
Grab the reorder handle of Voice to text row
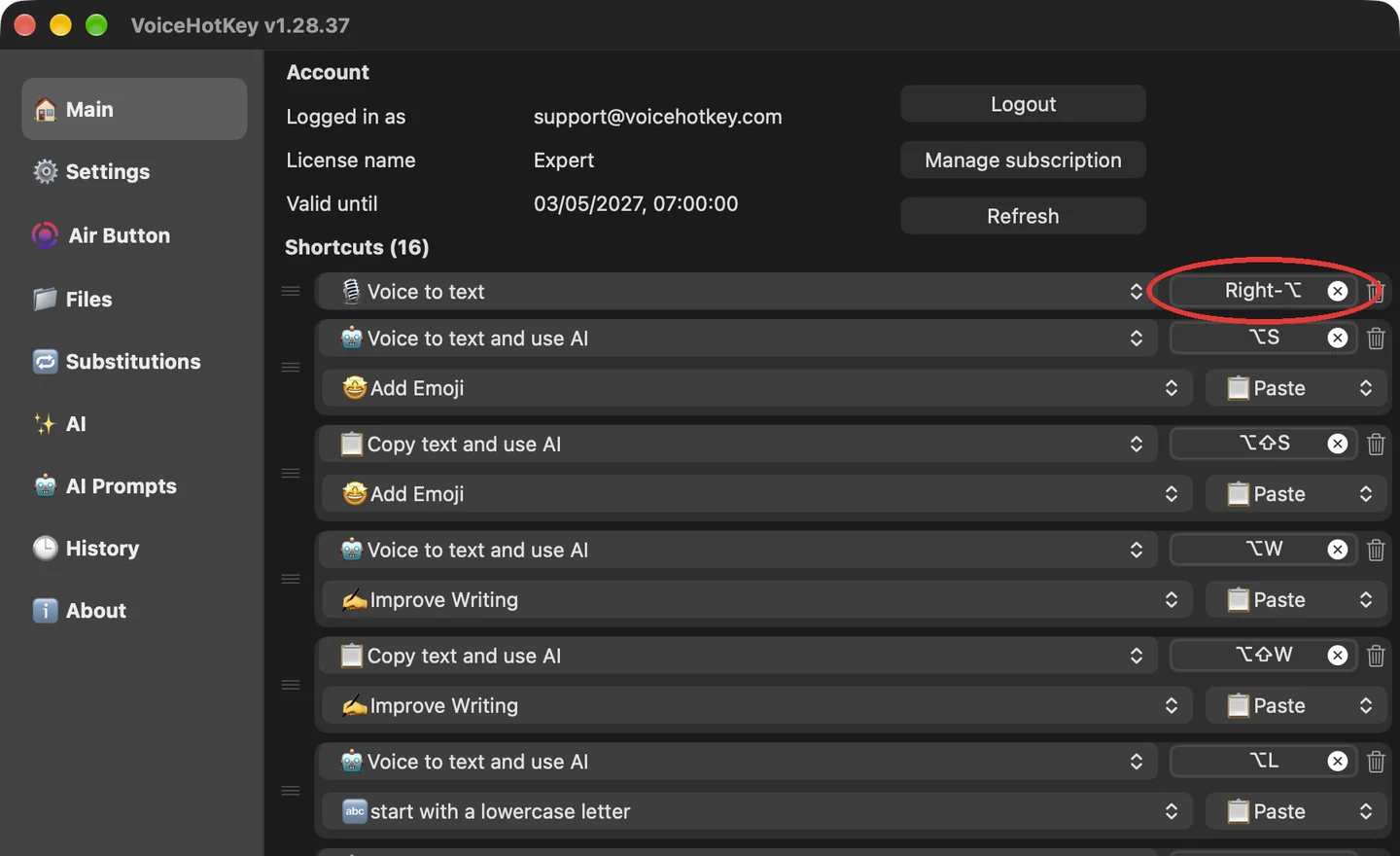tap(291, 291)
